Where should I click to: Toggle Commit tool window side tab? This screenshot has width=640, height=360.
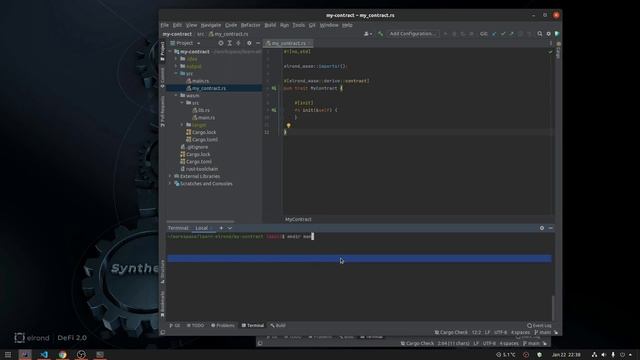[x=162, y=78]
